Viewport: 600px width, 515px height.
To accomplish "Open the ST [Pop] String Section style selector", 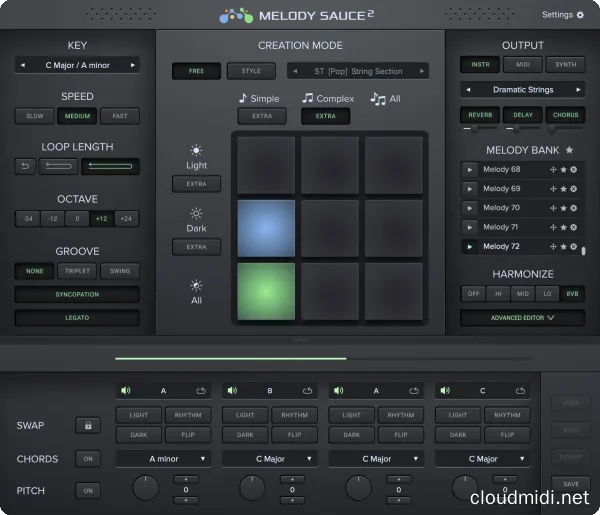I will click(358, 71).
